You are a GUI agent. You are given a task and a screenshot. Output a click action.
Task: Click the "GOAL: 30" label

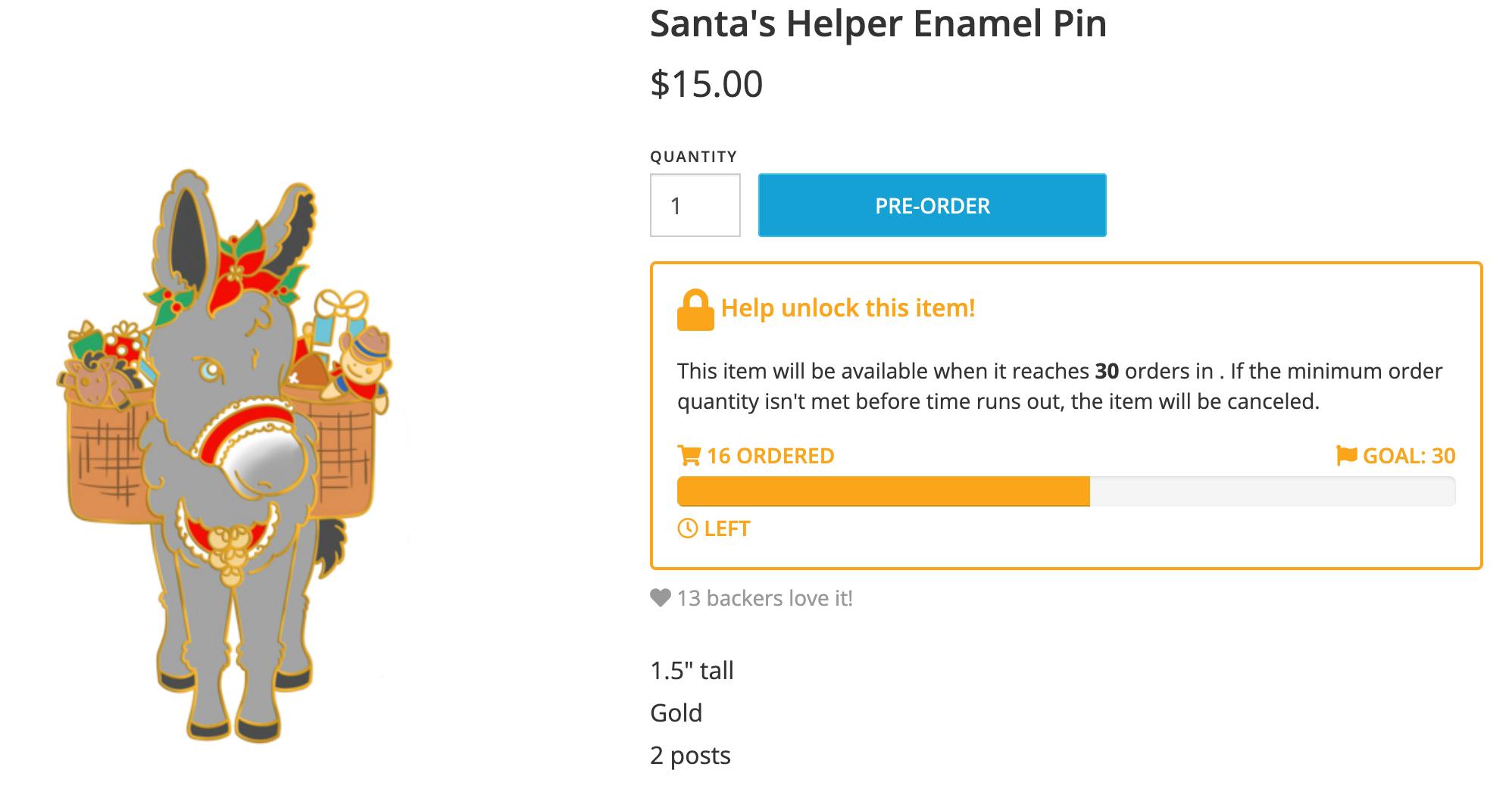[1408, 456]
